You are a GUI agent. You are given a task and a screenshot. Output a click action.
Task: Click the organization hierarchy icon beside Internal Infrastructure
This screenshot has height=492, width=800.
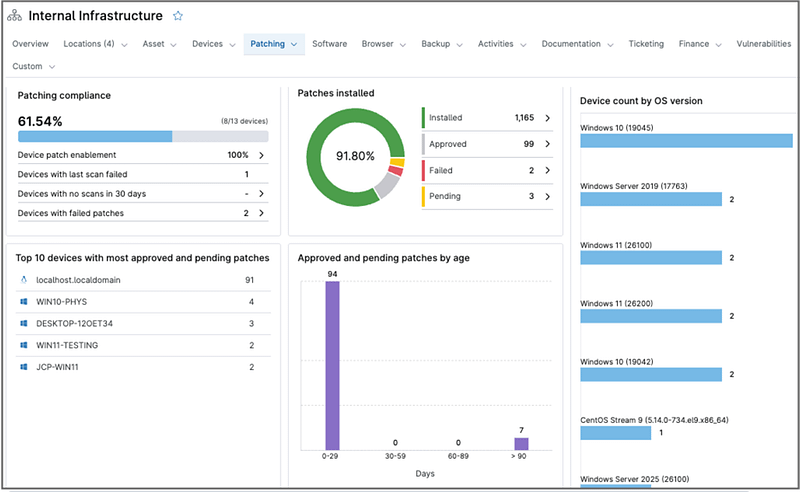14,16
